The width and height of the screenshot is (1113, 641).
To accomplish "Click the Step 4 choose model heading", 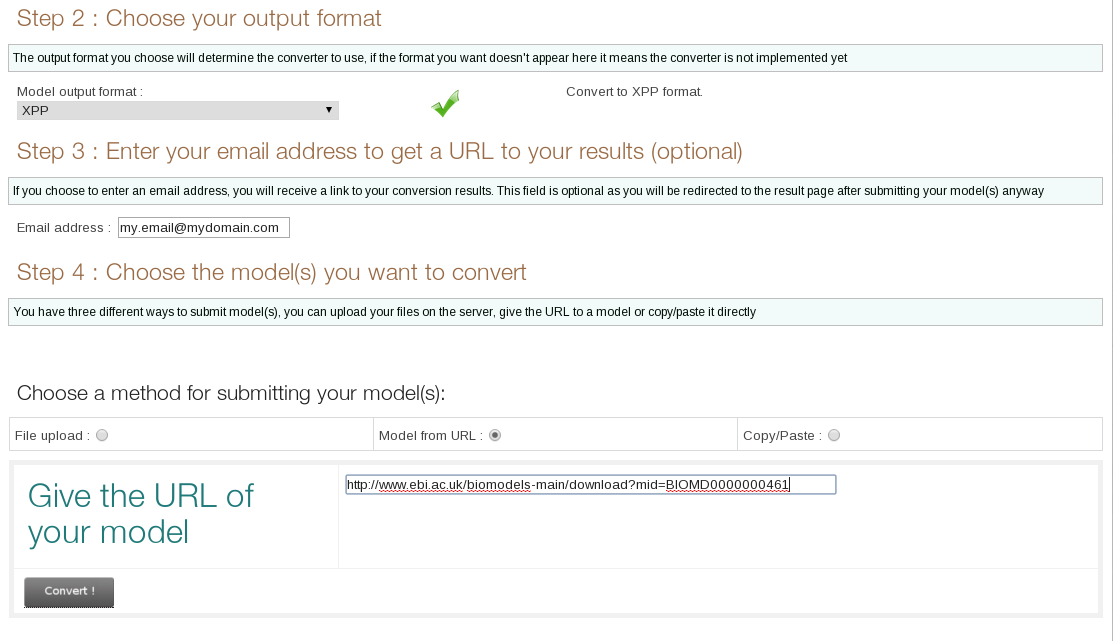I will click(271, 272).
